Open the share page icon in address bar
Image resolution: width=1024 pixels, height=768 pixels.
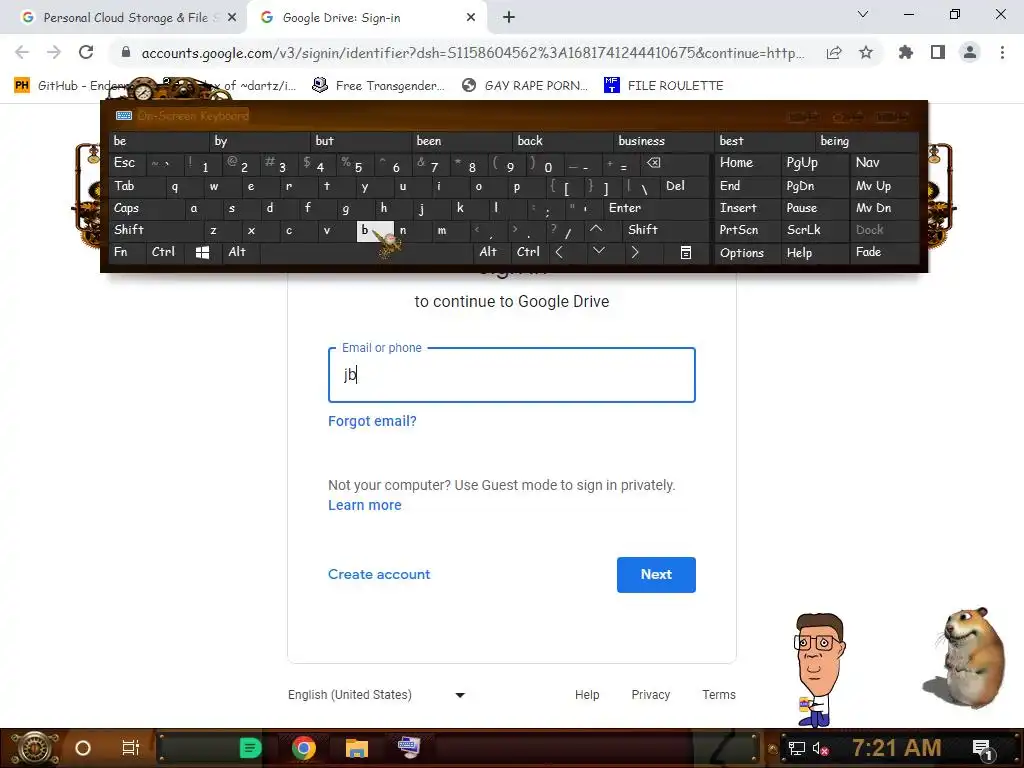click(x=834, y=52)
